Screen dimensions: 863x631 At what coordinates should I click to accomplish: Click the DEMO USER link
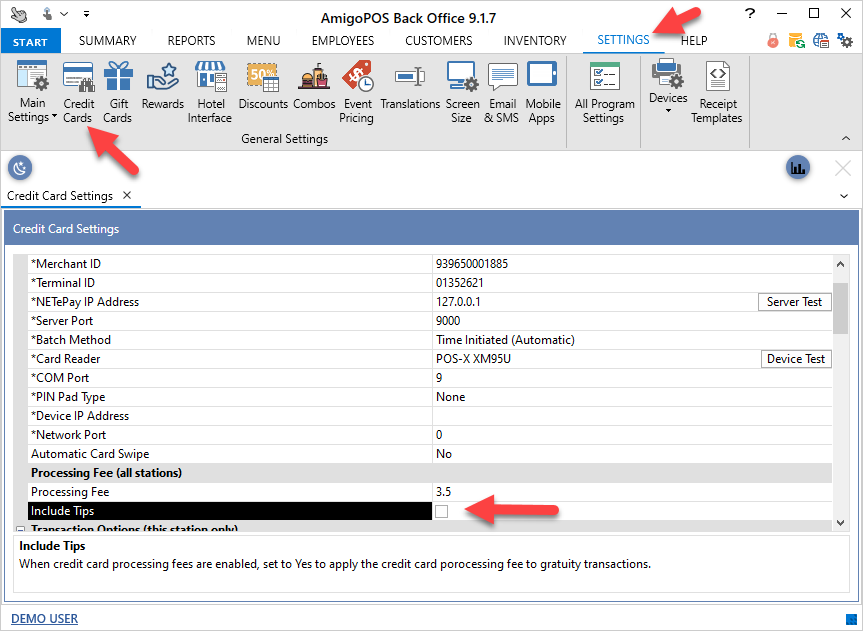pyautogui.click(x=44, y=619)
